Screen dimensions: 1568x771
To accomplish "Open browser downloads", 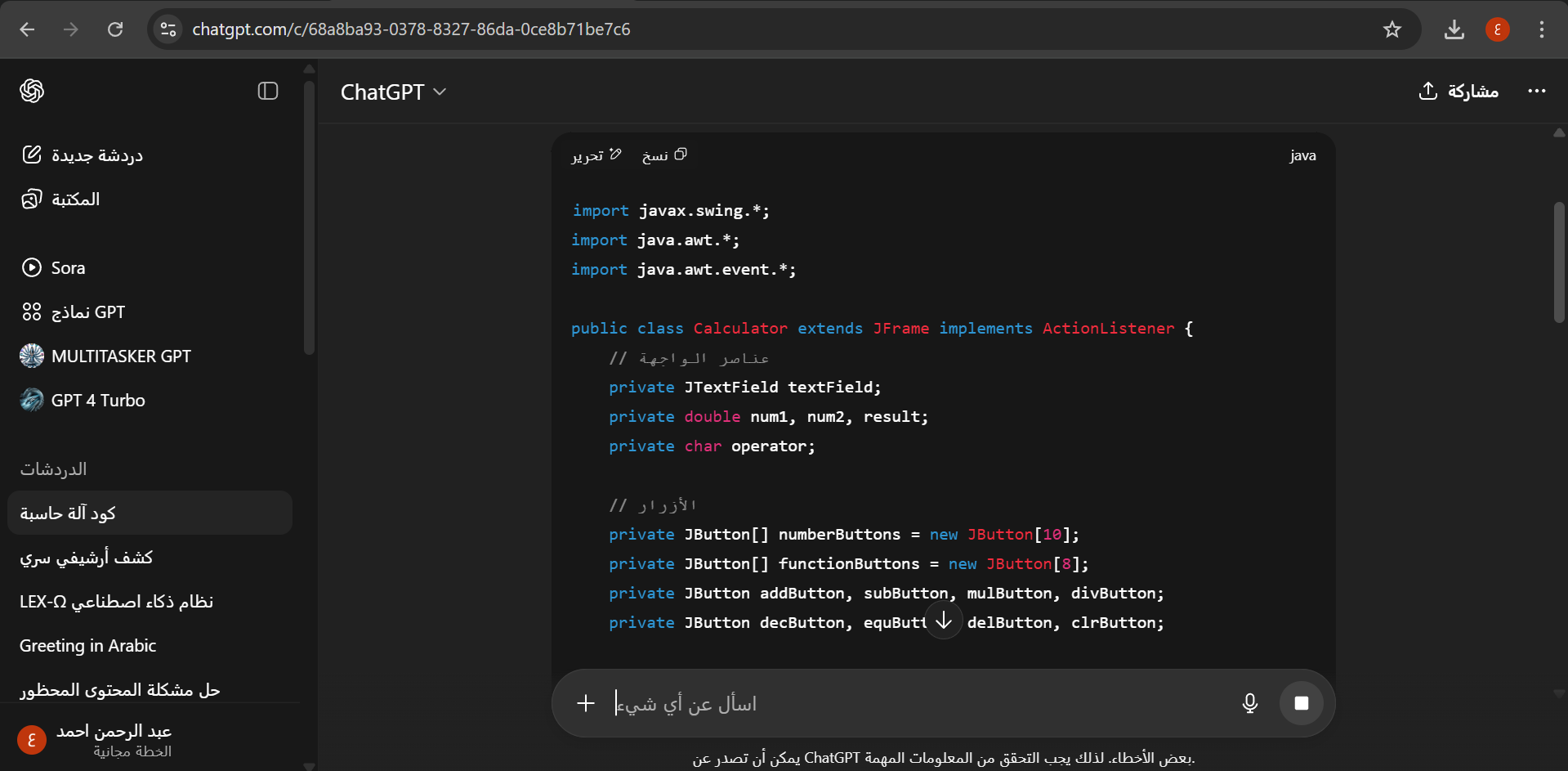I will 1454,29.
